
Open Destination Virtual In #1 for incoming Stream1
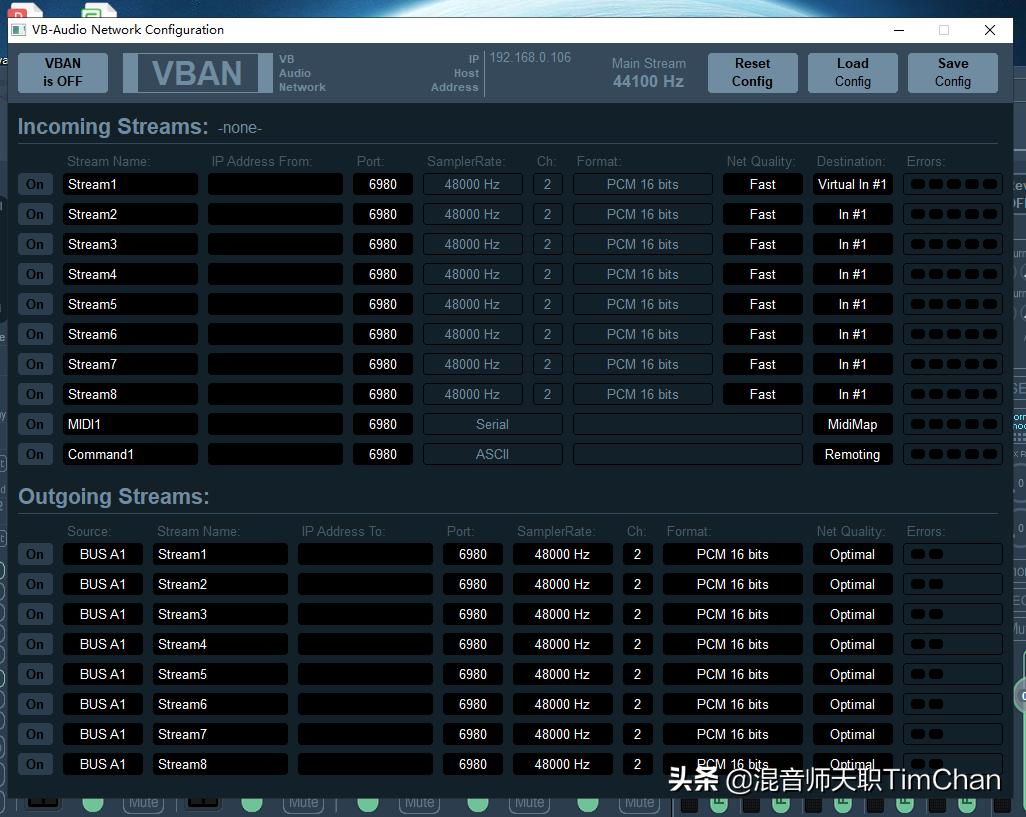click(852, 184)
